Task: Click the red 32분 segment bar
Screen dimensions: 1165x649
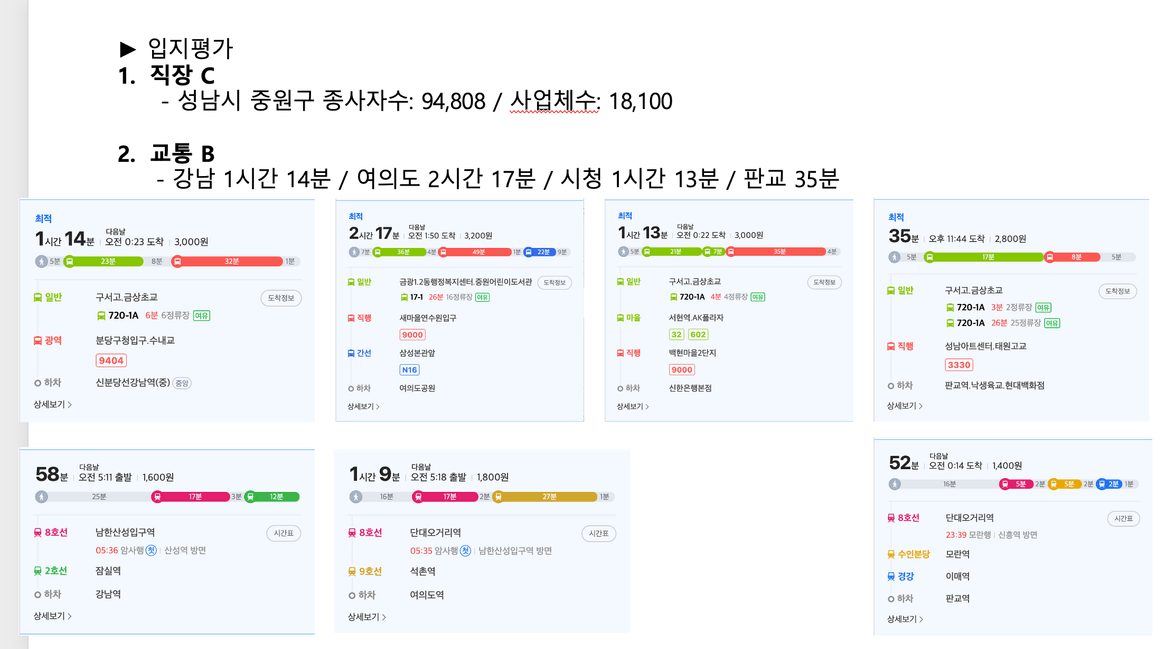Action: [230, 261]
